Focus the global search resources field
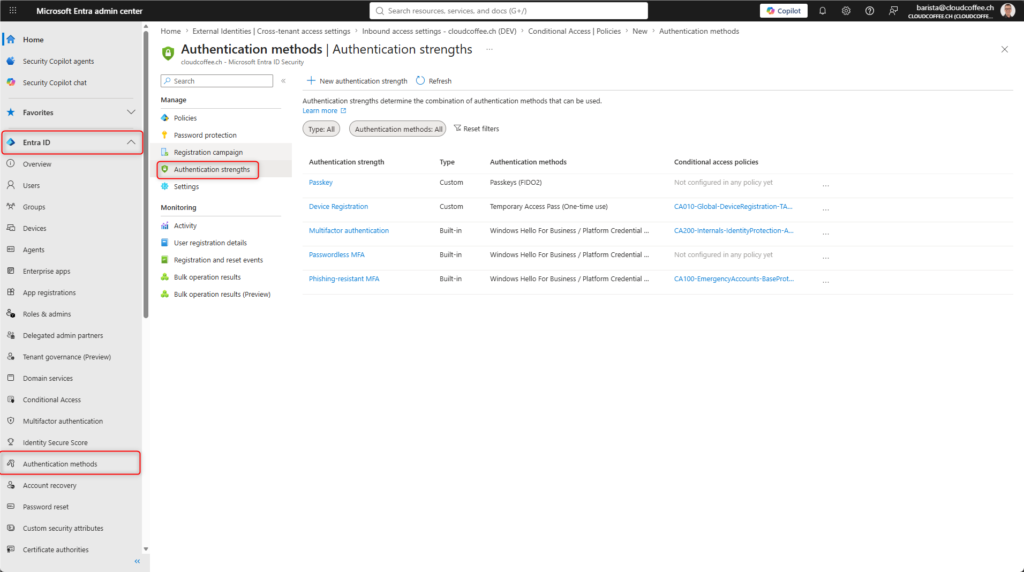 tap(508, 10)
